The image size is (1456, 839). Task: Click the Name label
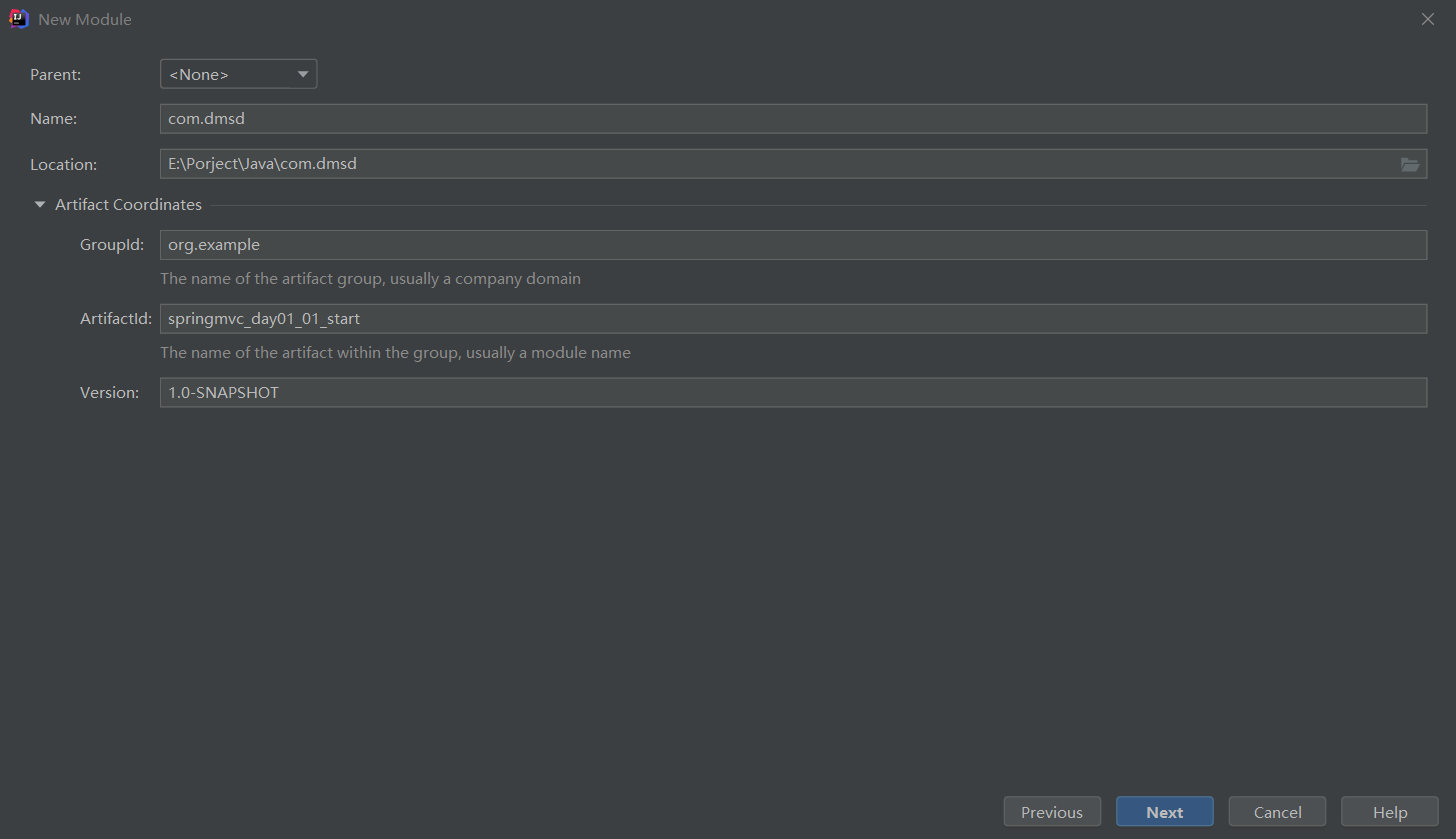tap(54, 119)
